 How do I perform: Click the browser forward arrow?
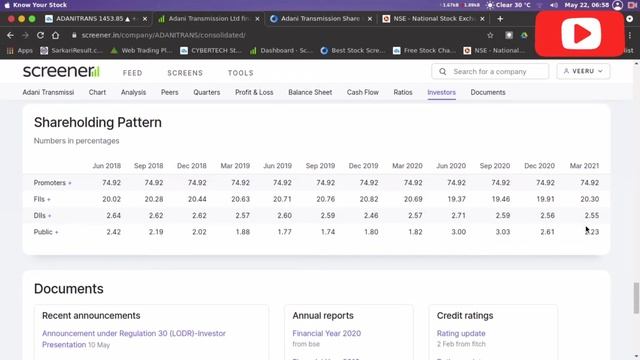point(25,36)
